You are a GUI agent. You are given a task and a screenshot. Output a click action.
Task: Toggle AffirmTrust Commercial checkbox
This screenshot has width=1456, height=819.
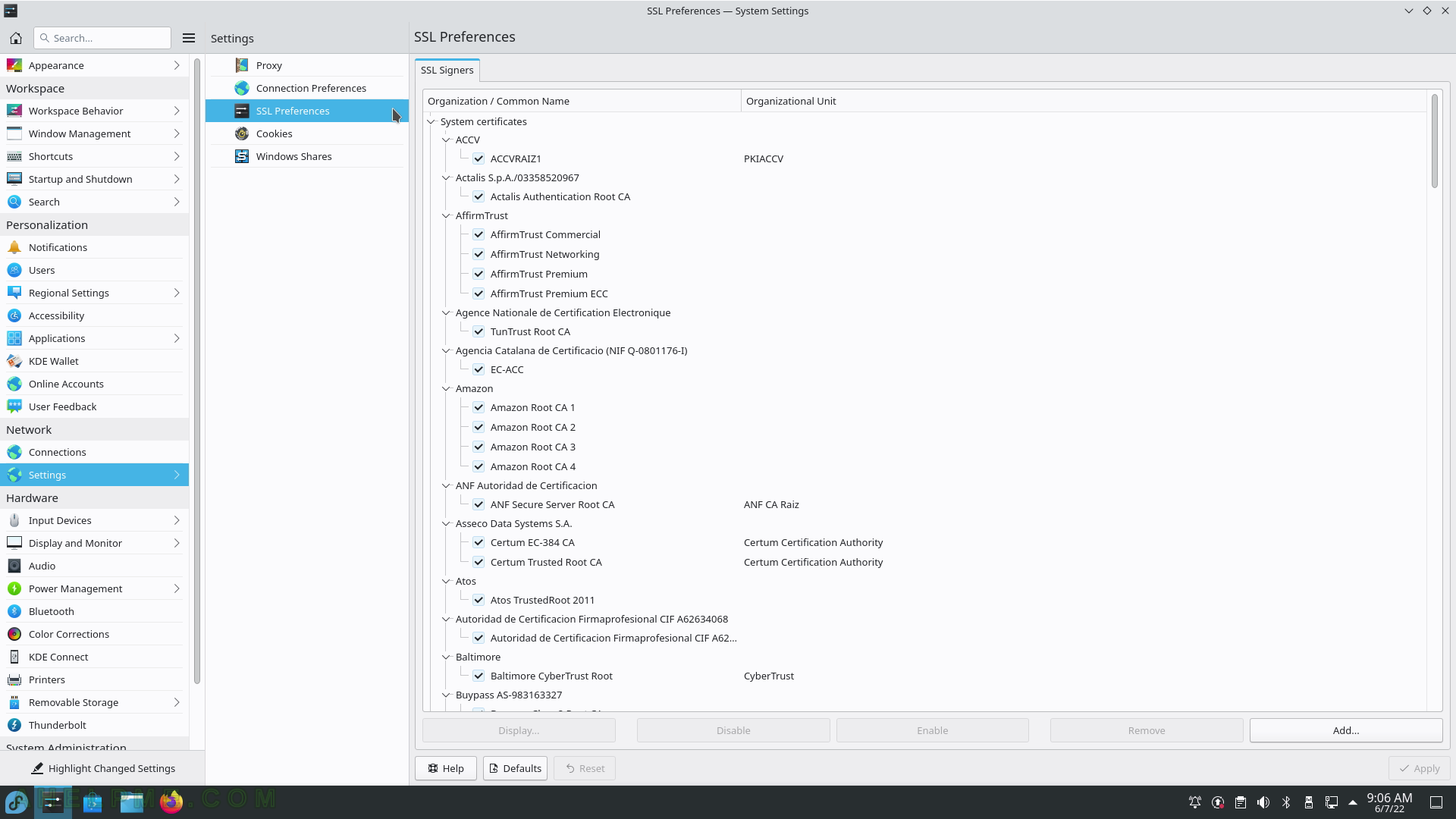479,234
